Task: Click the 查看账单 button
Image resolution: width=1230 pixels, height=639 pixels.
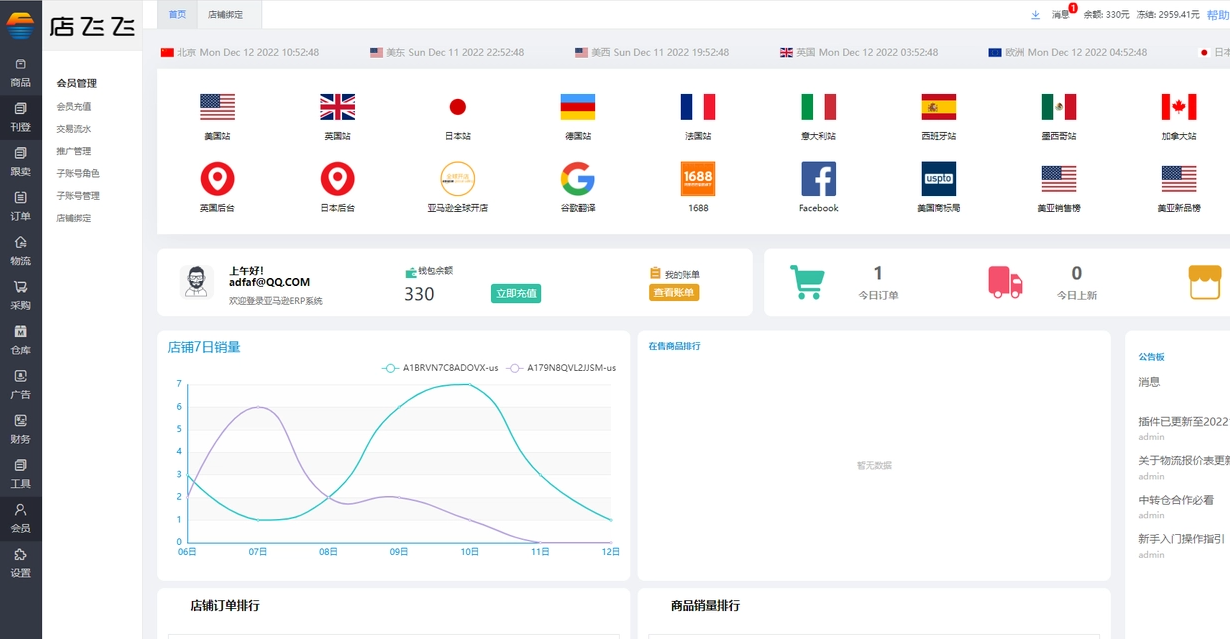Action: [674, 292]
